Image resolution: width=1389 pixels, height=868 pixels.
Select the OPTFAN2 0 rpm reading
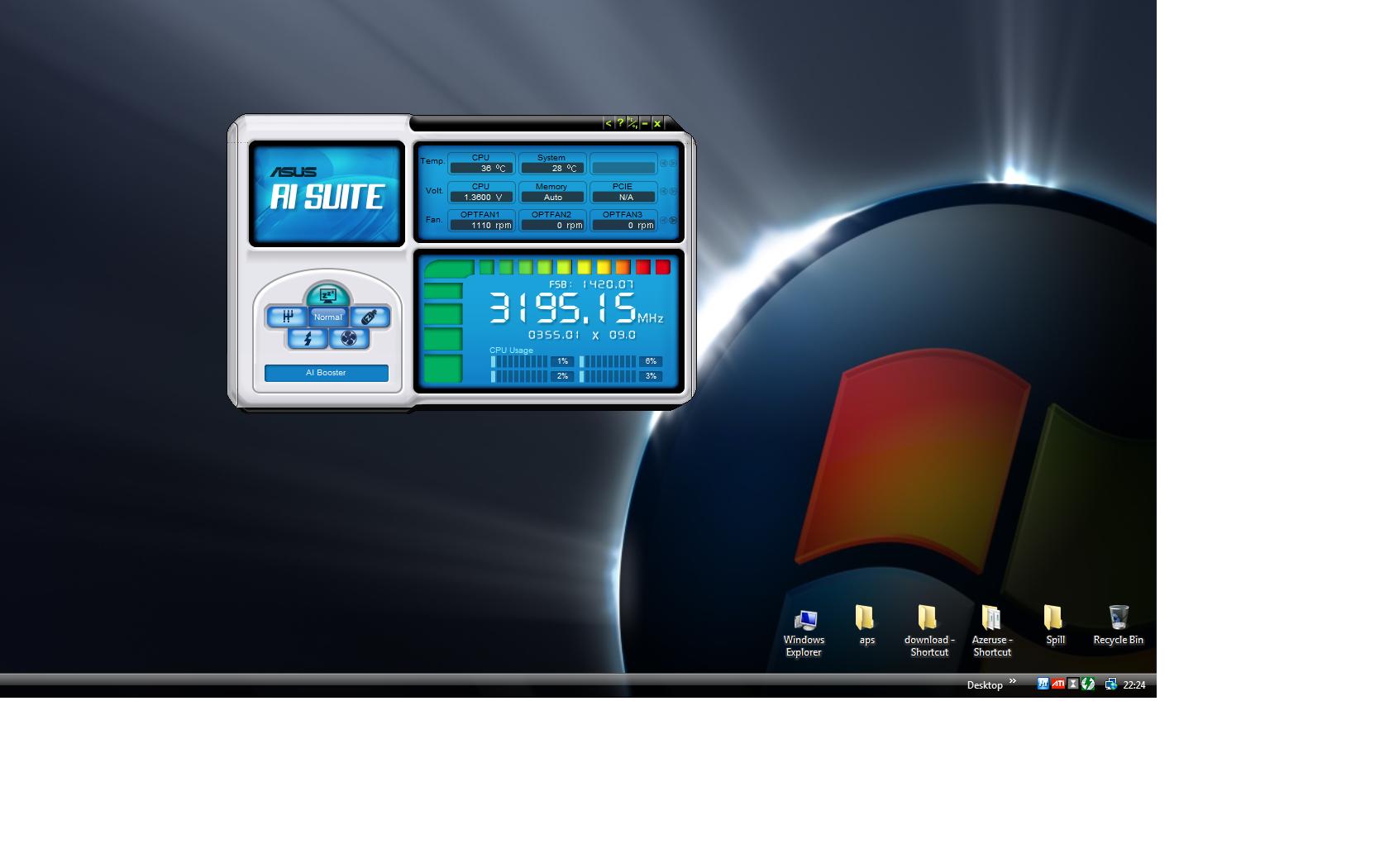552,220
